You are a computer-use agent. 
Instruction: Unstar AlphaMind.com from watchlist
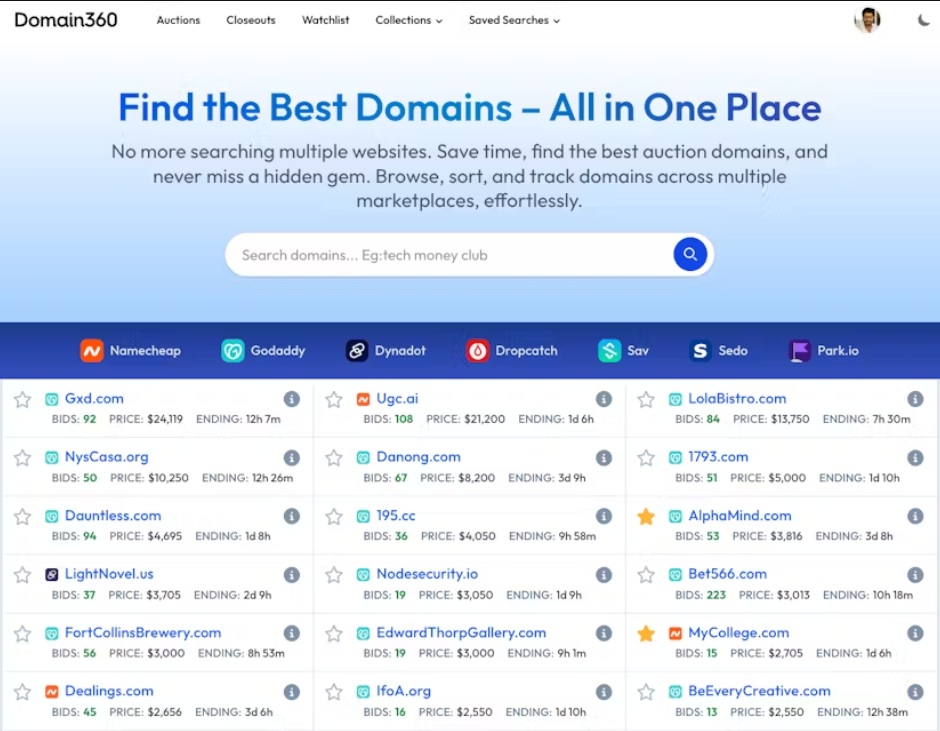(646, 516)
